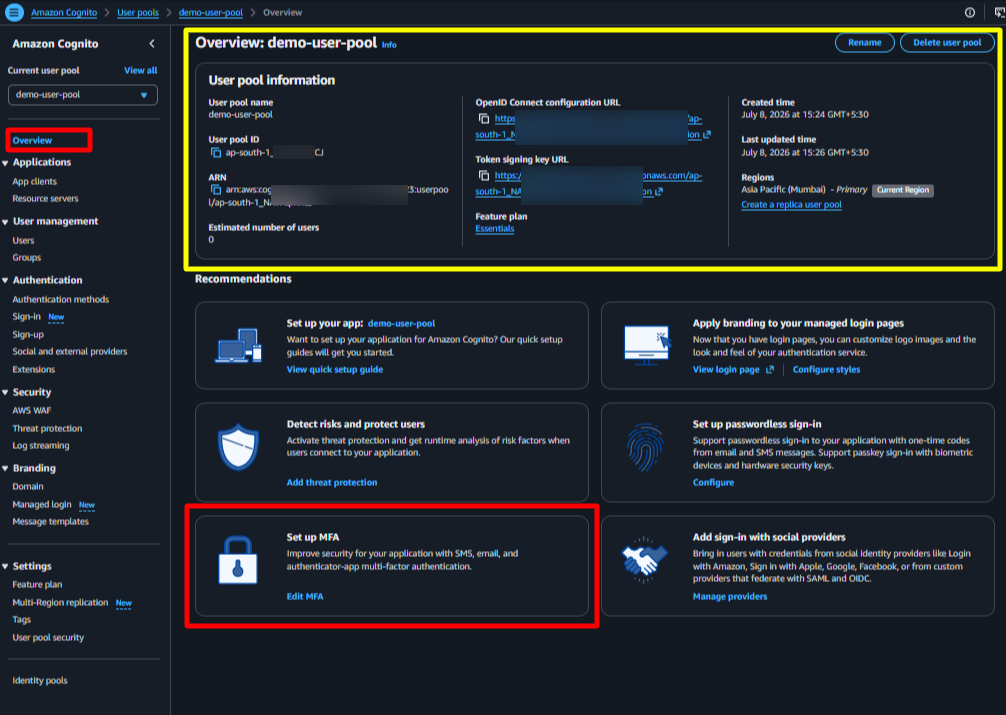Image resolution: width=1006 pixels, height=715 pixels.
Task: Open Multi-Region replication
Action: coord(60,603)
